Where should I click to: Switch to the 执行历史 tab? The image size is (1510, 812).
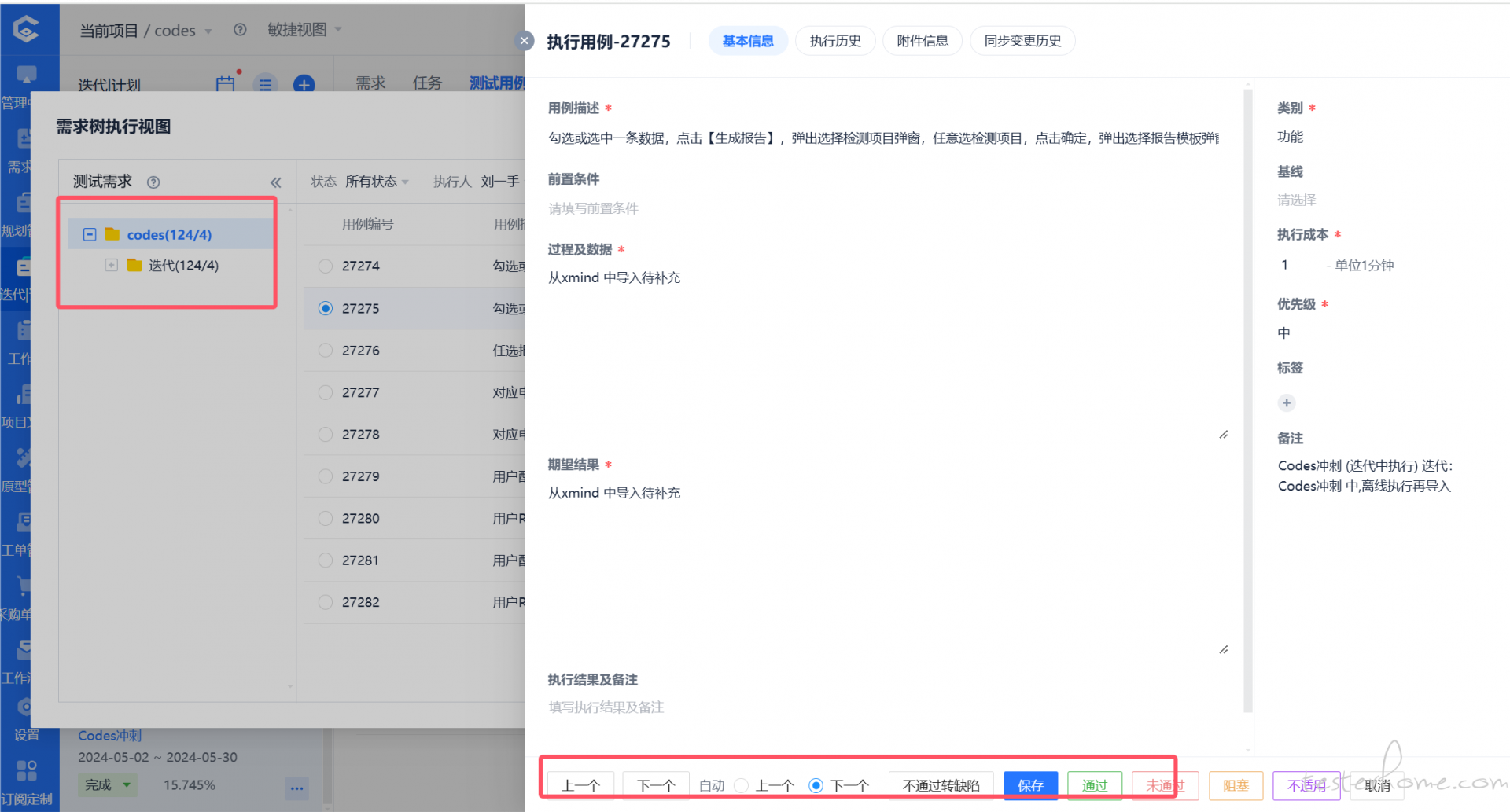coord(835,41)
